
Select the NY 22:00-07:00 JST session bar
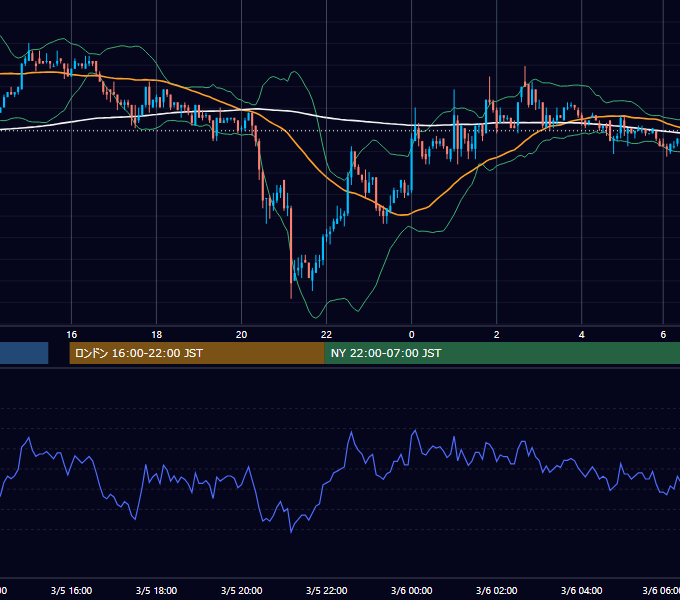pyautogui.click(x=502, y=353)
